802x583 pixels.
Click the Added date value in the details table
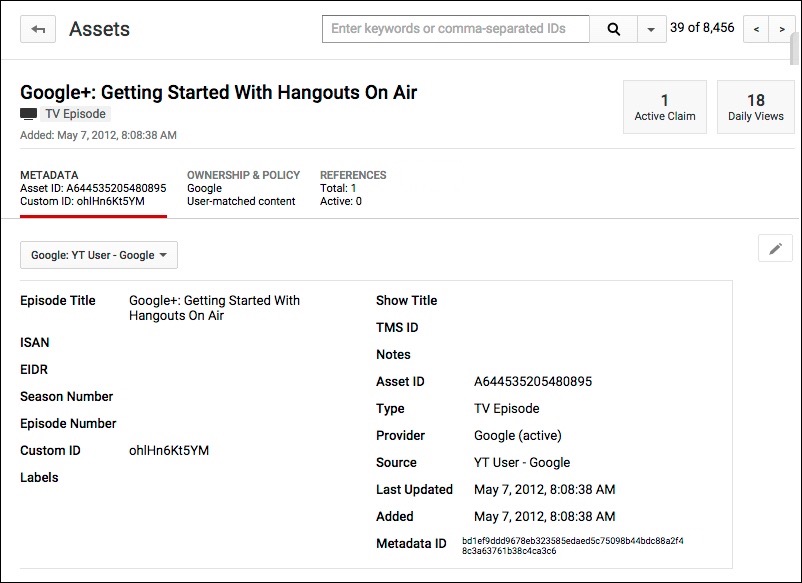[x=544, y=517]
